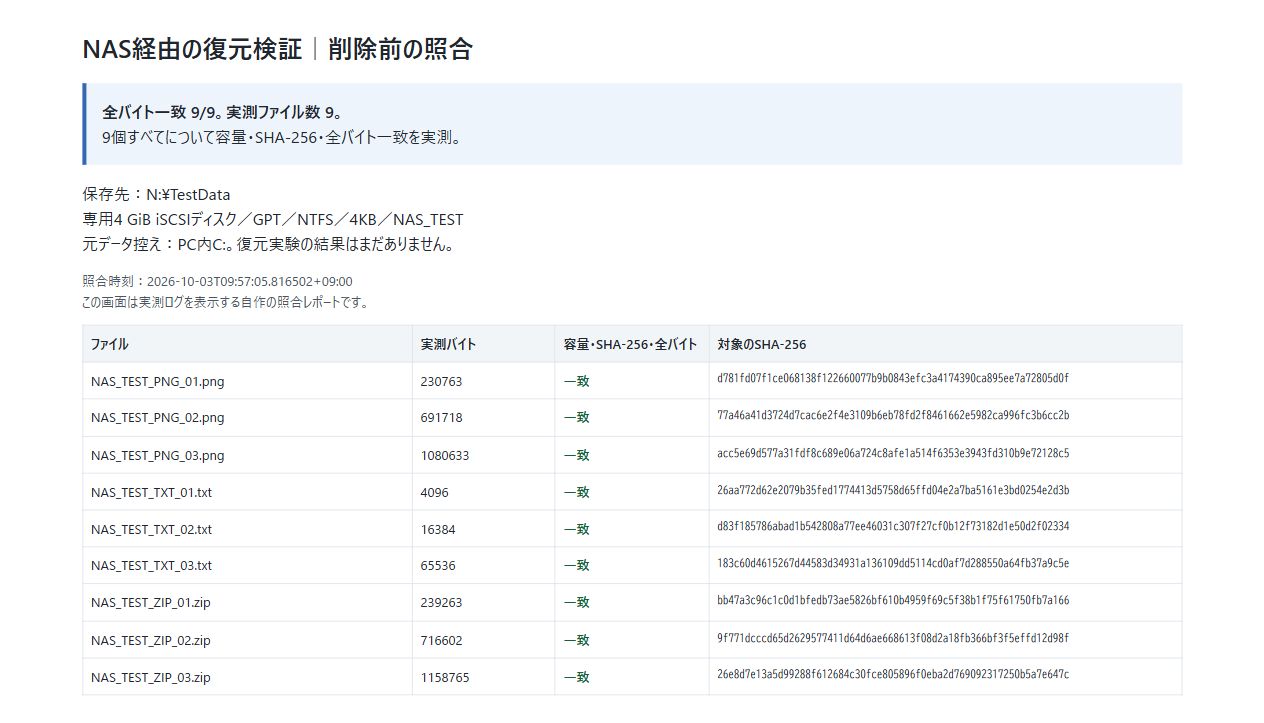Screen dimensions: 1264x723
Task: Click the byte value 4096
Action: 435,492
